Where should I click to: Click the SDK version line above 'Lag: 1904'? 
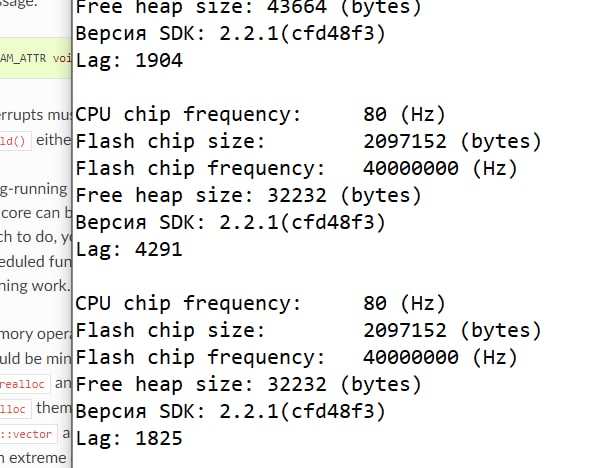pyautogui.click(x=230, y=33)
